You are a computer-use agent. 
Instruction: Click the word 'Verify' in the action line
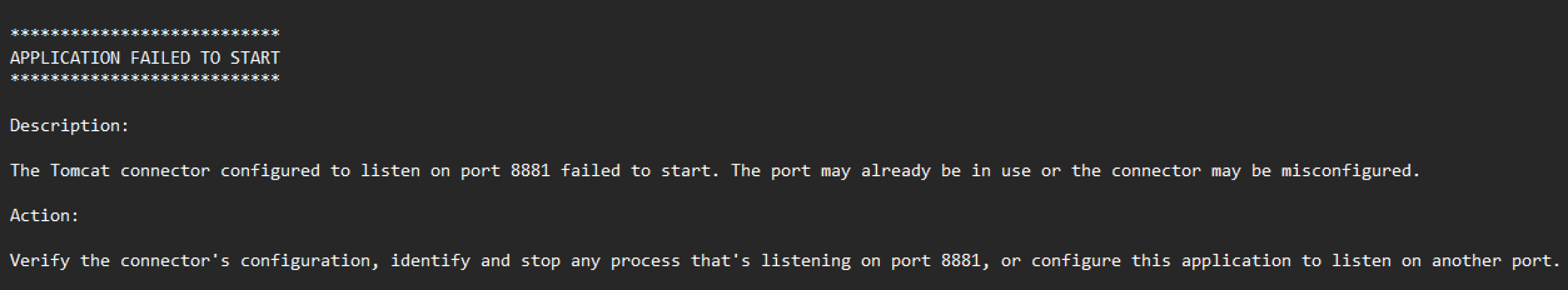click(39, 261)
